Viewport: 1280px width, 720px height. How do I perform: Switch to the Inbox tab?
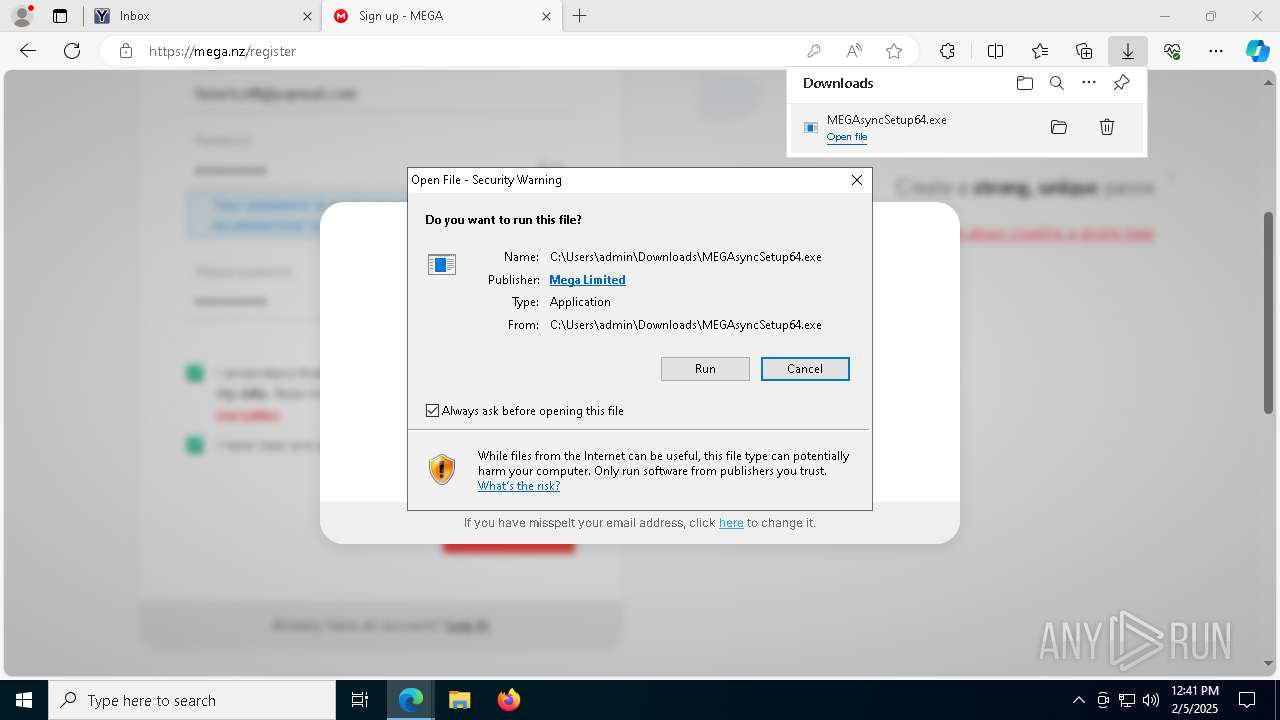(x=200, y=16)
